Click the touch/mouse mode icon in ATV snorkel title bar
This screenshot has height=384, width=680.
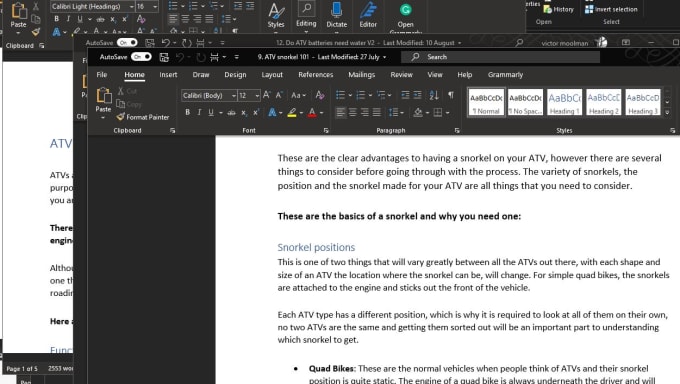[x=215, y=57]
